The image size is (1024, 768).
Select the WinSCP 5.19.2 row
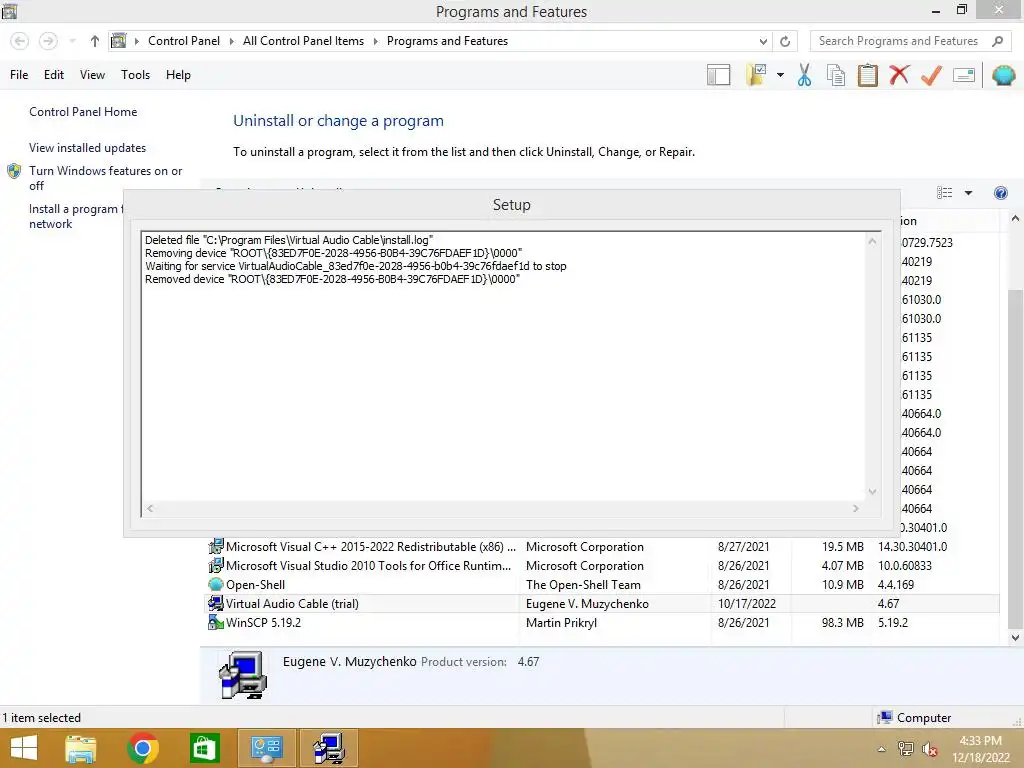pyautogui.click(x=600, y=623)
